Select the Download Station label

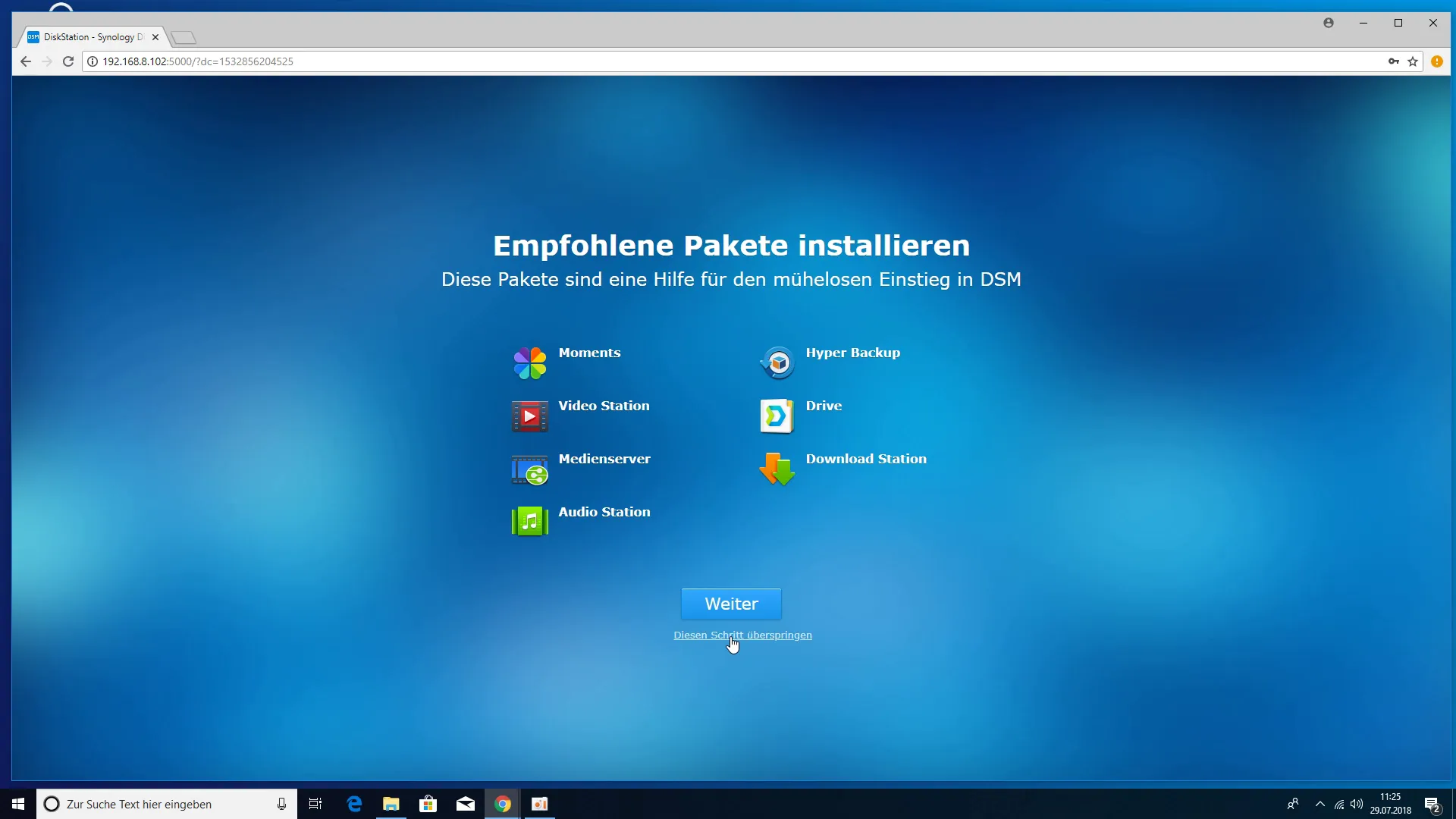(866, 459)
